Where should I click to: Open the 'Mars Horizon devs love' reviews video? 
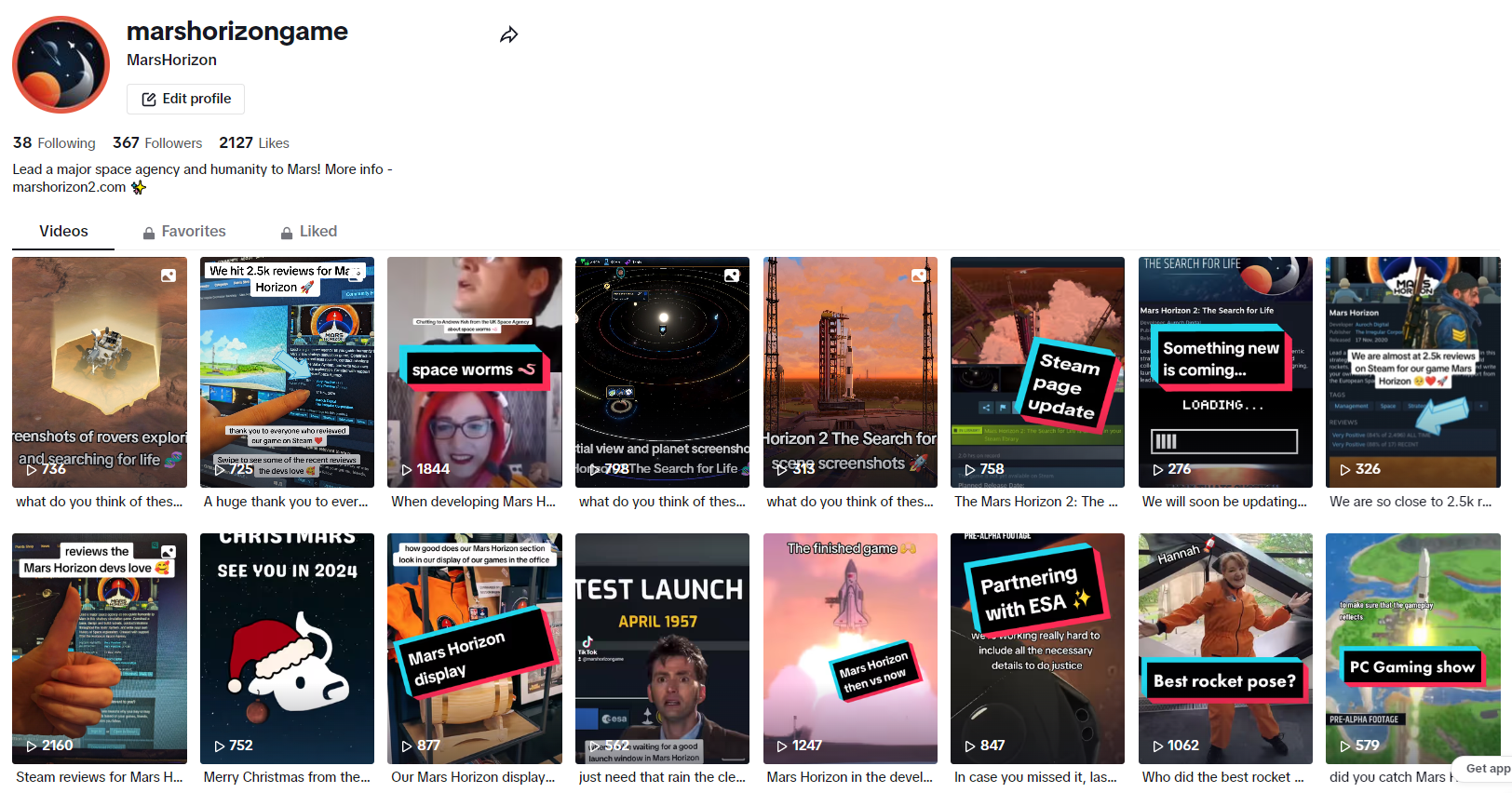click(x=100, y=649)
